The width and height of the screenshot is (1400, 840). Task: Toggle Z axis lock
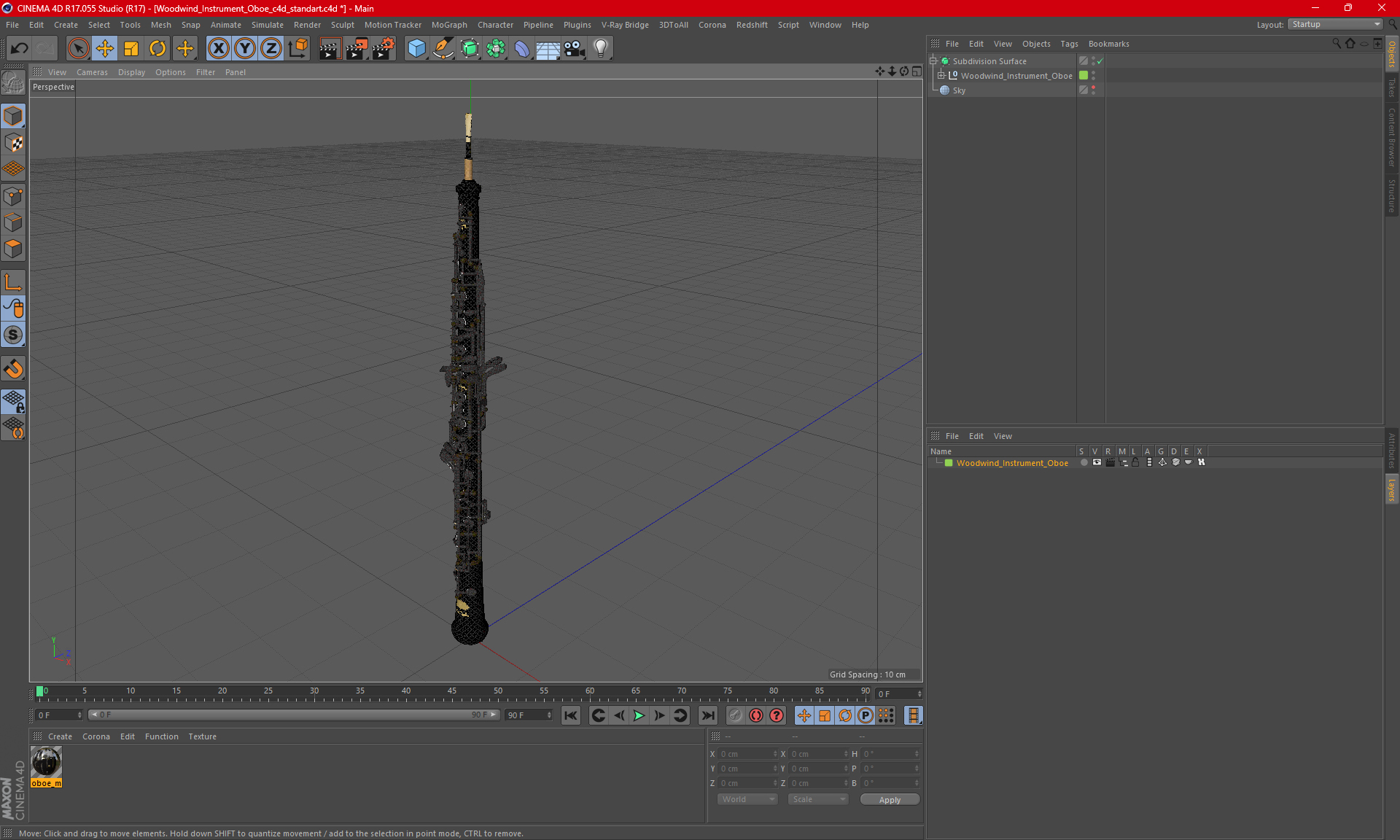[271, 48]
